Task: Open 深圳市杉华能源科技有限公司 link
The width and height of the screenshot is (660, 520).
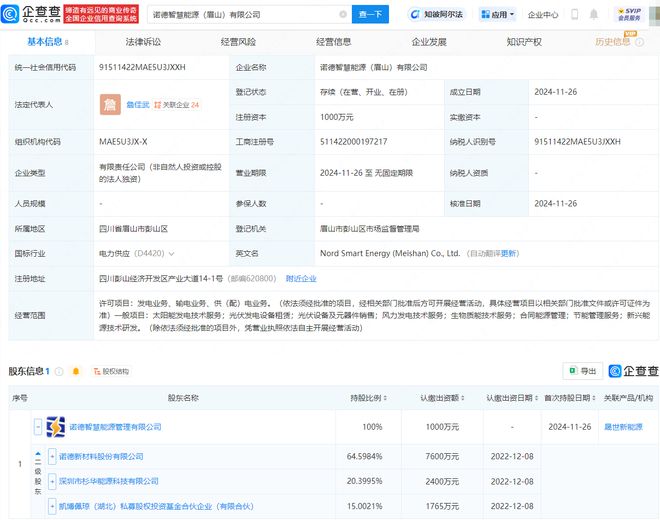Action: pos(109,481)
